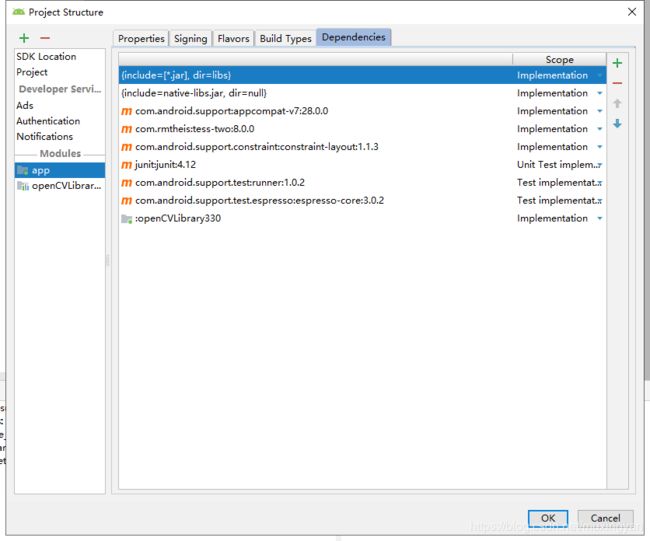Switch to the Build Types tab

click(x=285, y=39)
